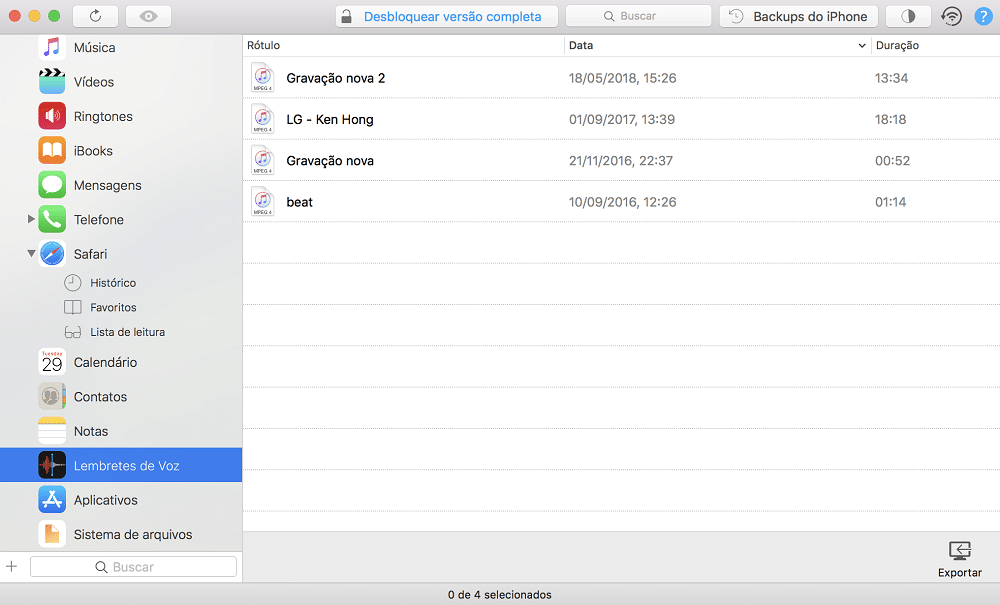The height and width of the screenshot is (605, 1000).
Task: Select the Contatos icon
Action: (x=52, y=397)
